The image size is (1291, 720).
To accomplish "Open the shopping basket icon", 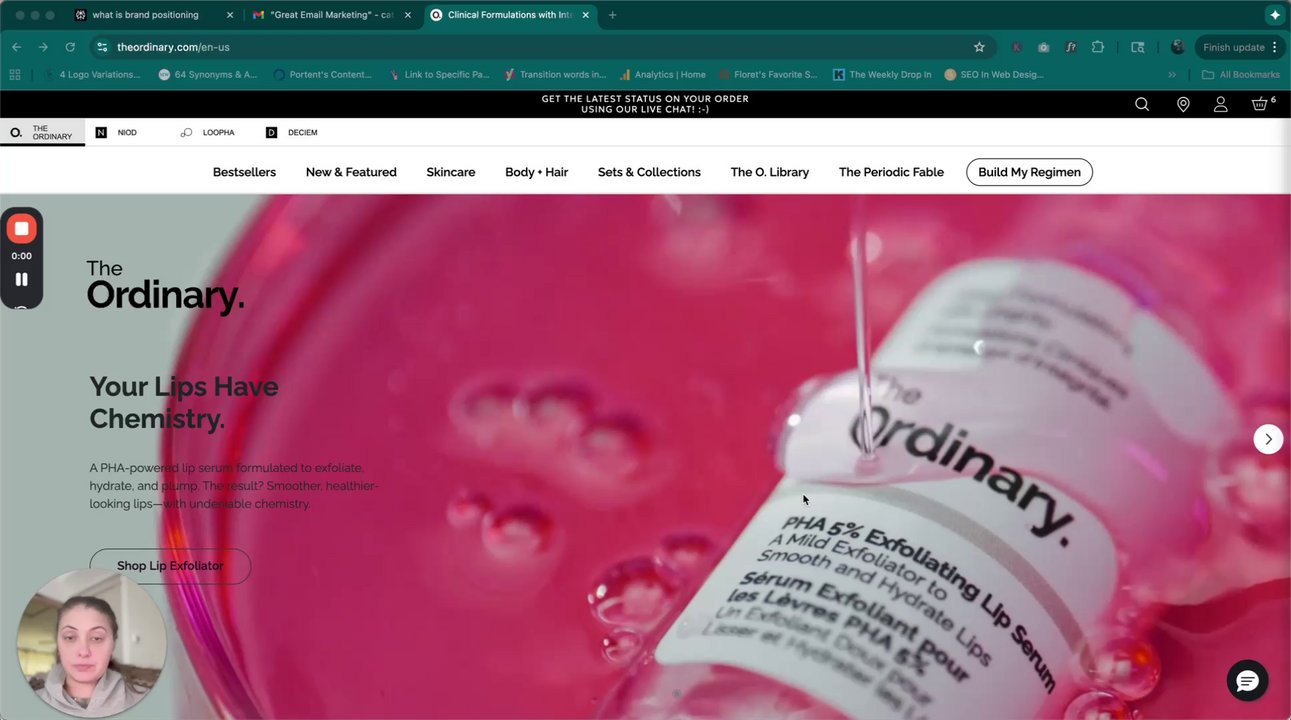I will coord(1260,104).
